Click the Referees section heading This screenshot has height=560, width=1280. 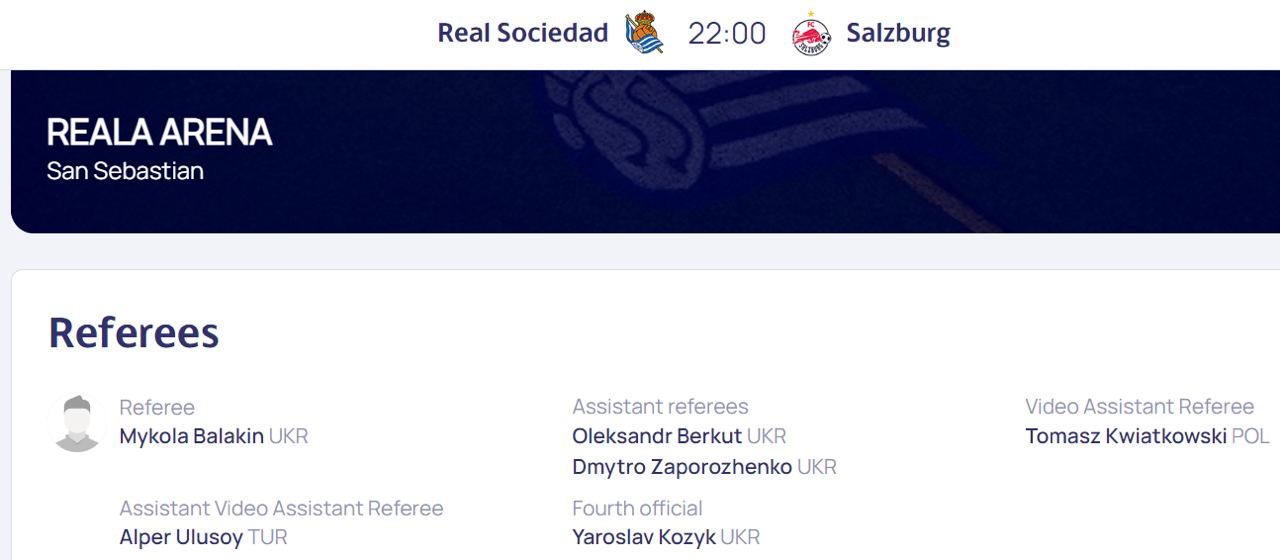coord(134,332)
